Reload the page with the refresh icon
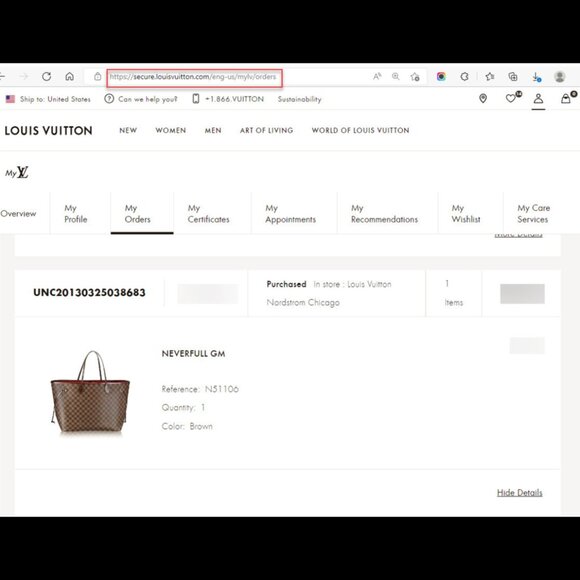Viewport: 580px width, 580px height. [x=46, y=77]
